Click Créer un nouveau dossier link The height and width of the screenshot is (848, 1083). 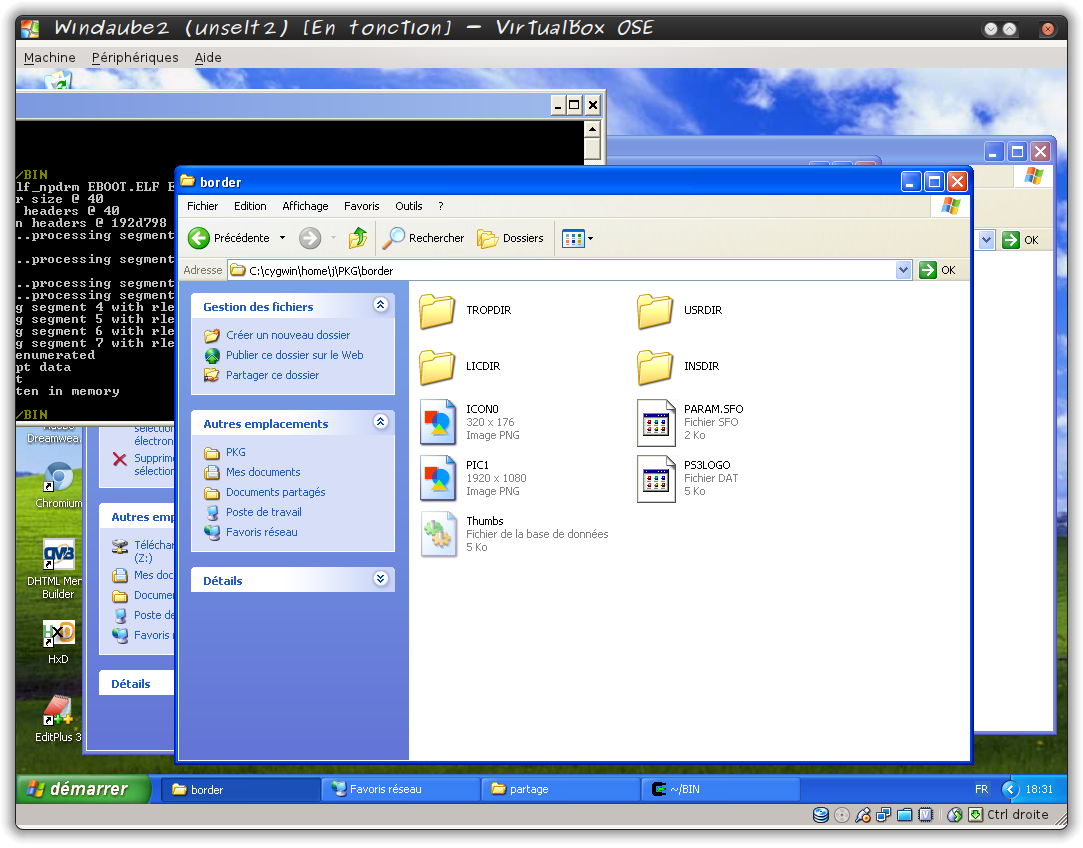point(288,335)
